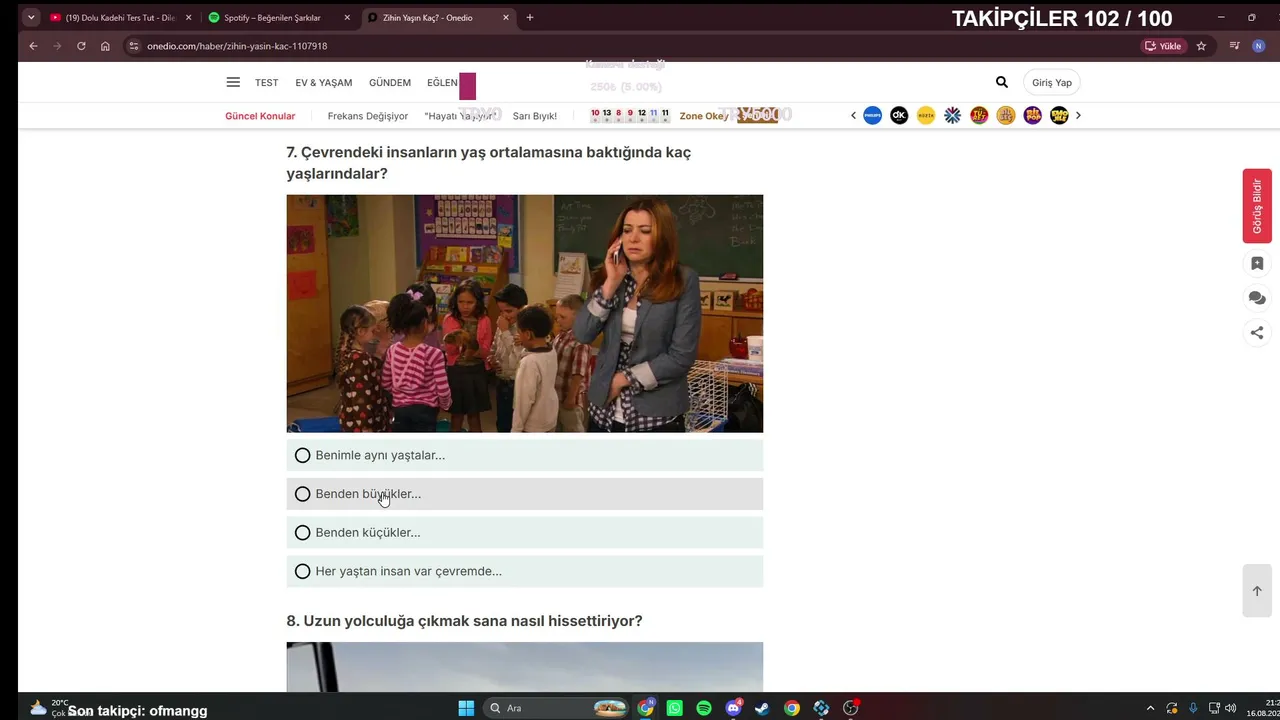Open the Sarı Bıyık! topic link

click(535, 116)
